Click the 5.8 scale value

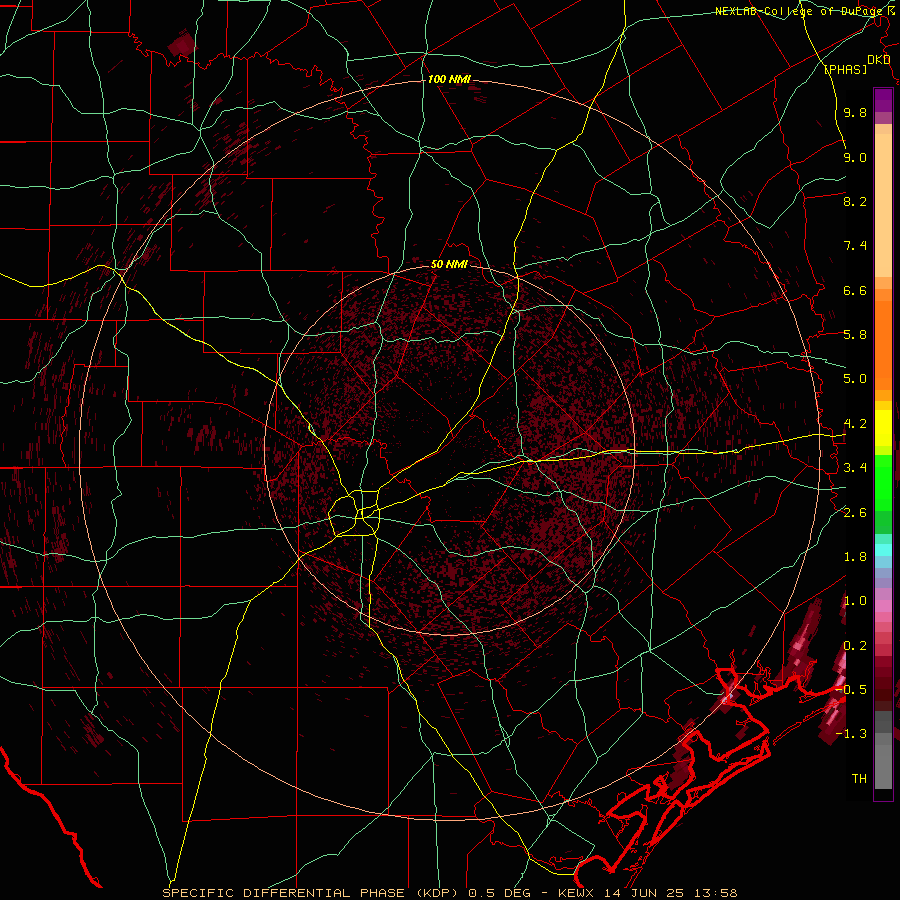(x=855, y=335)
